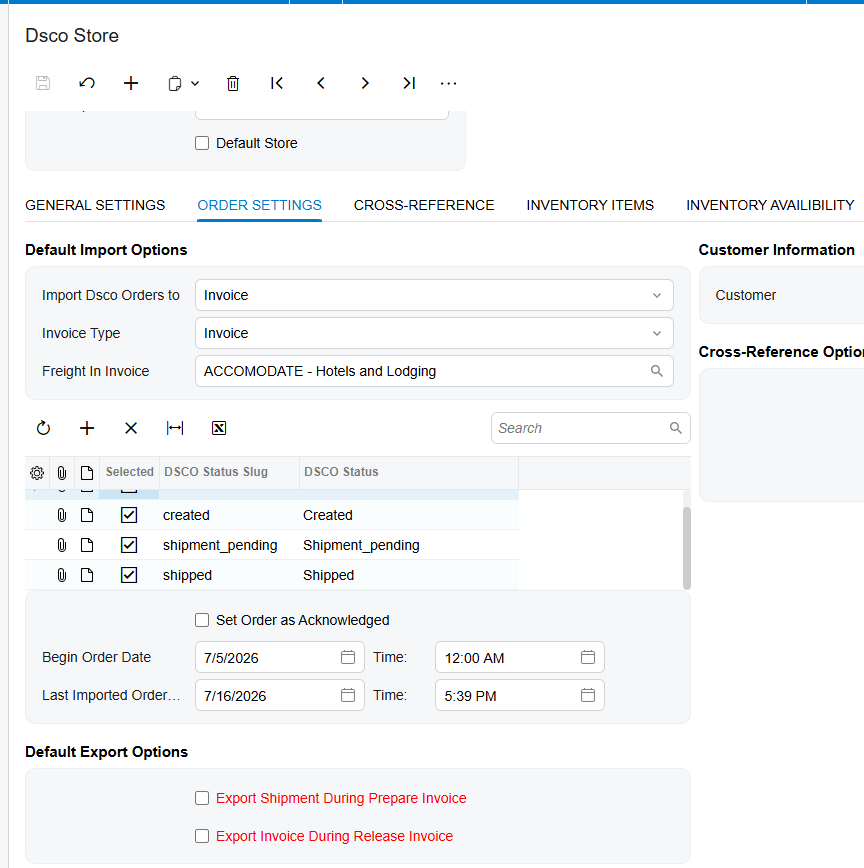Select the 'created' slug cell
Viewport: 864px width, 868px height.
(x=229, y=515)
